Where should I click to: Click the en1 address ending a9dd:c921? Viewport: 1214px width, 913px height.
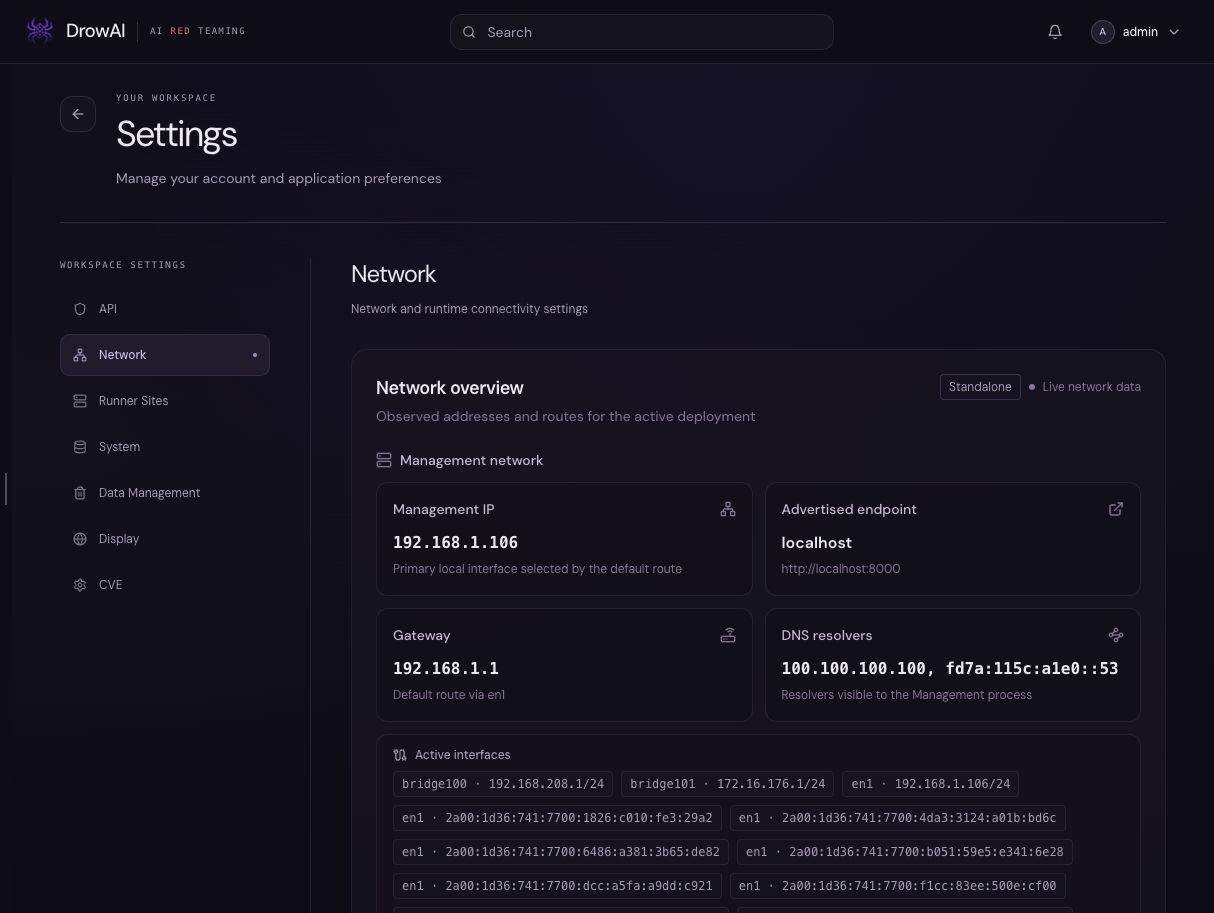pos(557,886)
